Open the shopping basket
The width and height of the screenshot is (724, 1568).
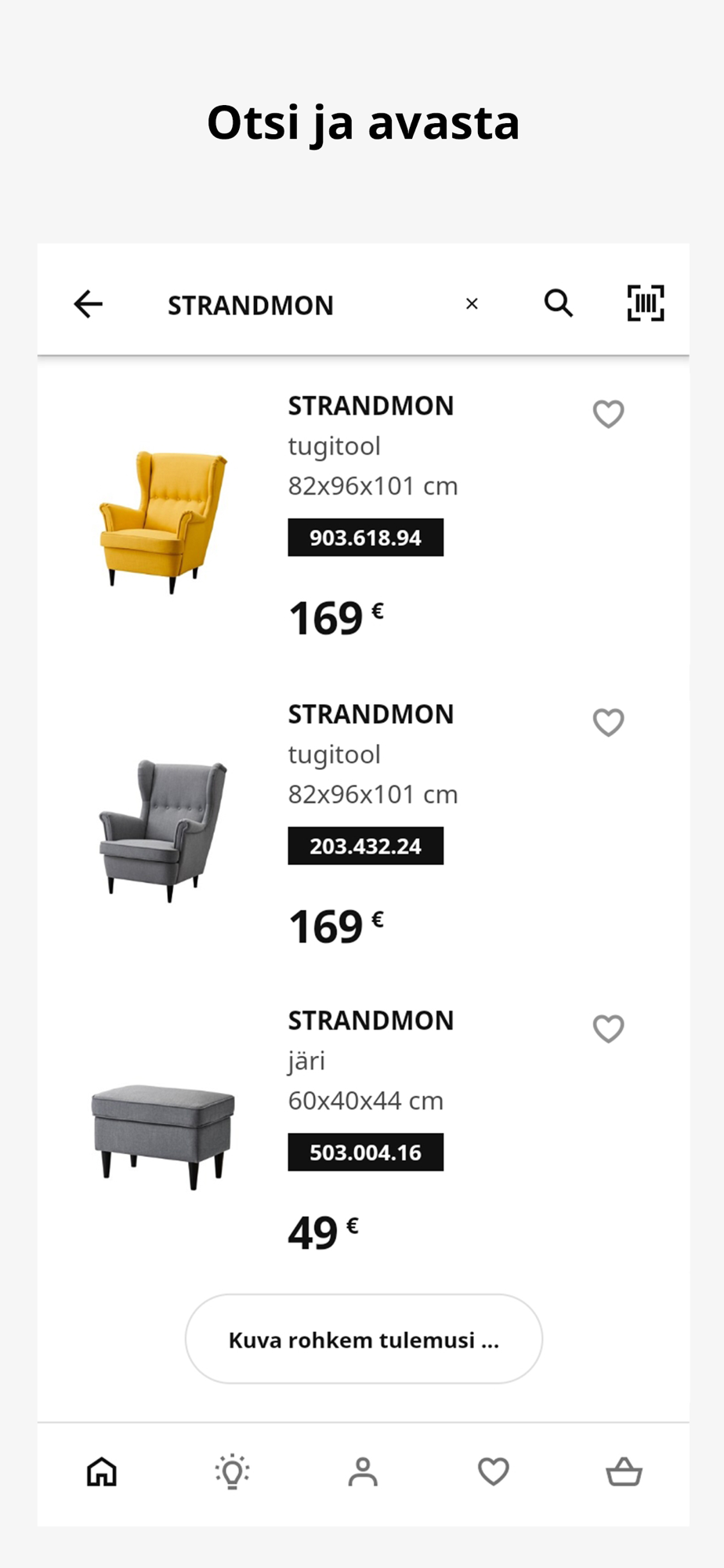[624, 1472]
